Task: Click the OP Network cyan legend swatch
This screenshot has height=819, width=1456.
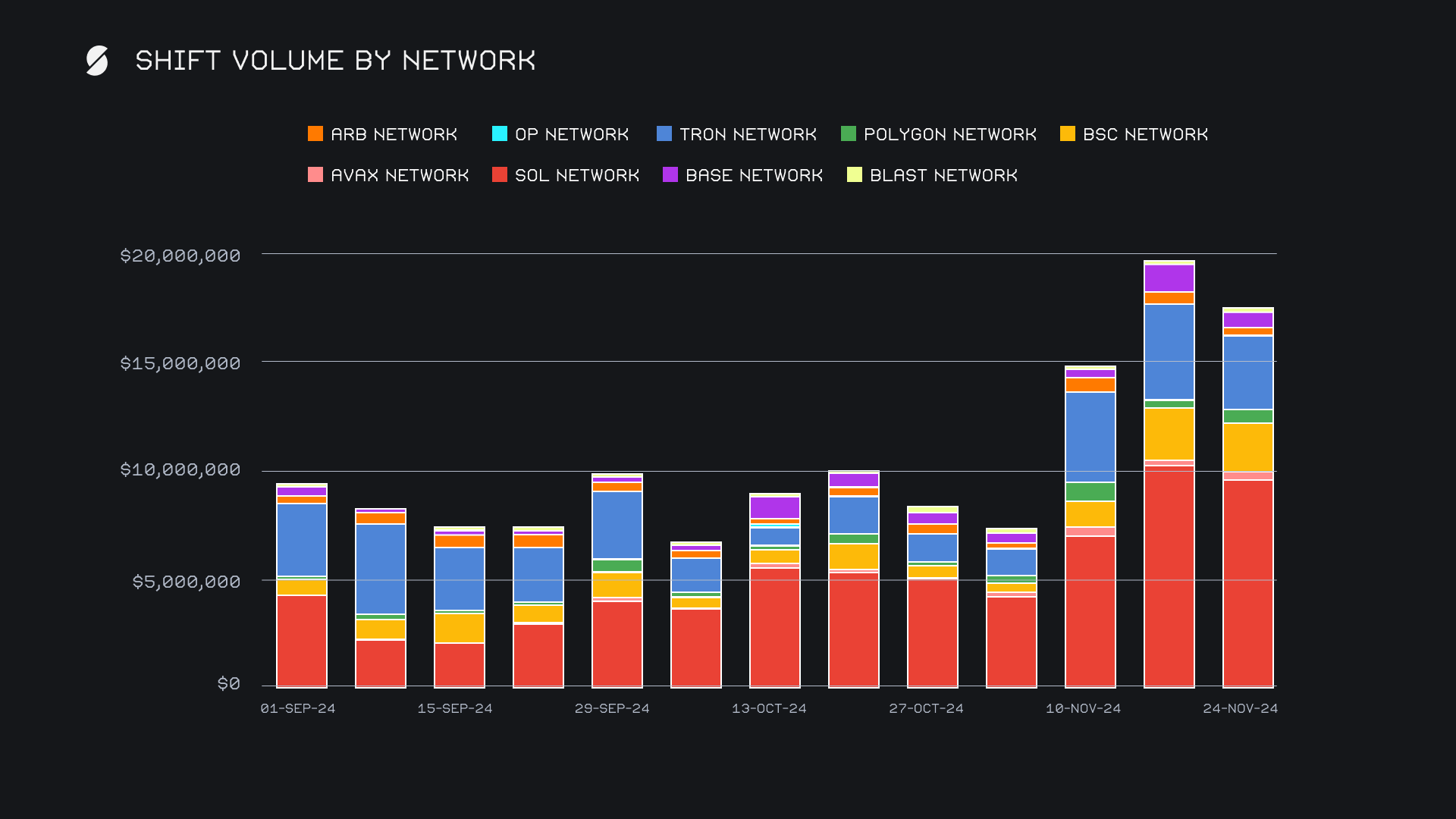Action: pos(500,134)
